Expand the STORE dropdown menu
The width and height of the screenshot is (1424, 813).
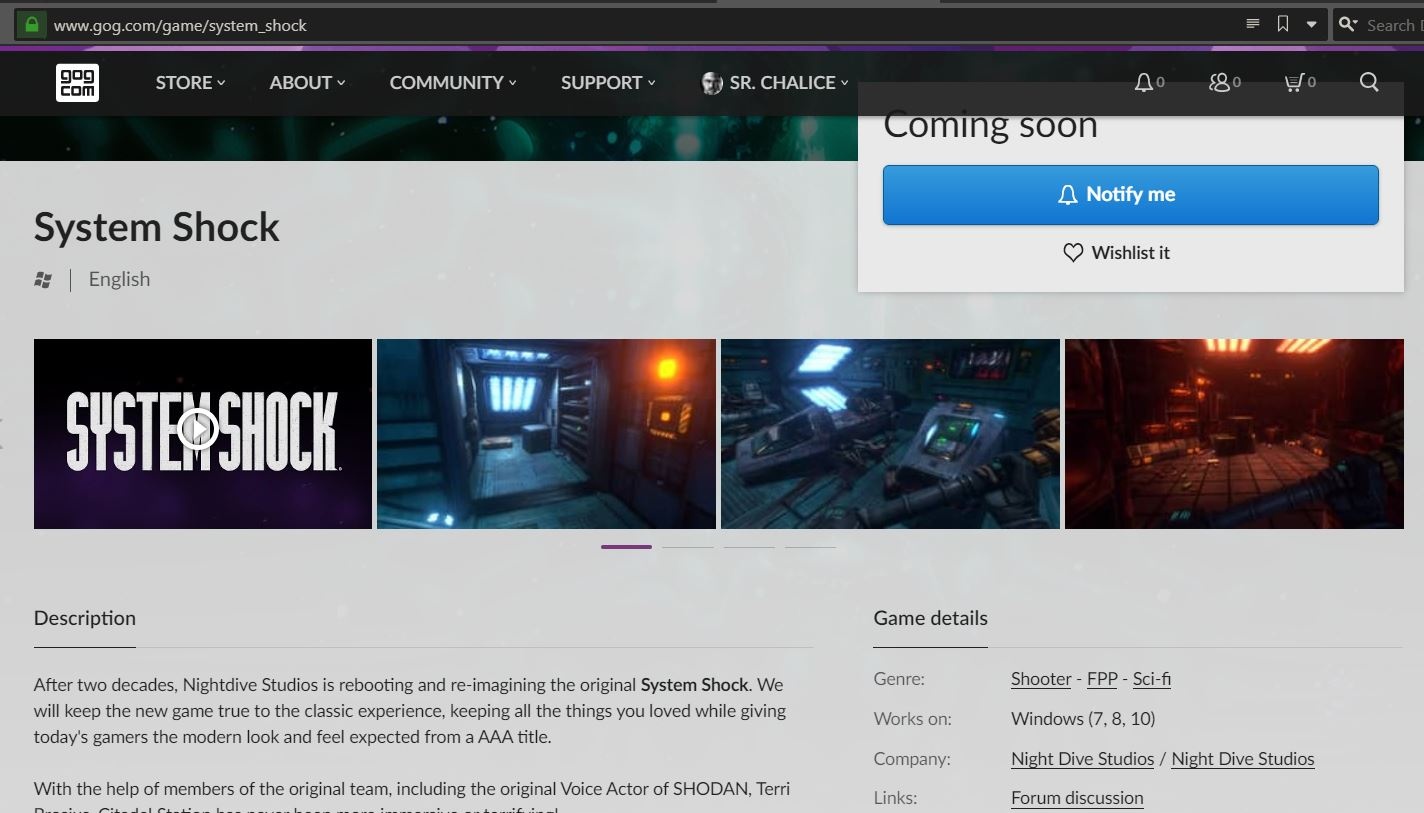click(190, 83)
